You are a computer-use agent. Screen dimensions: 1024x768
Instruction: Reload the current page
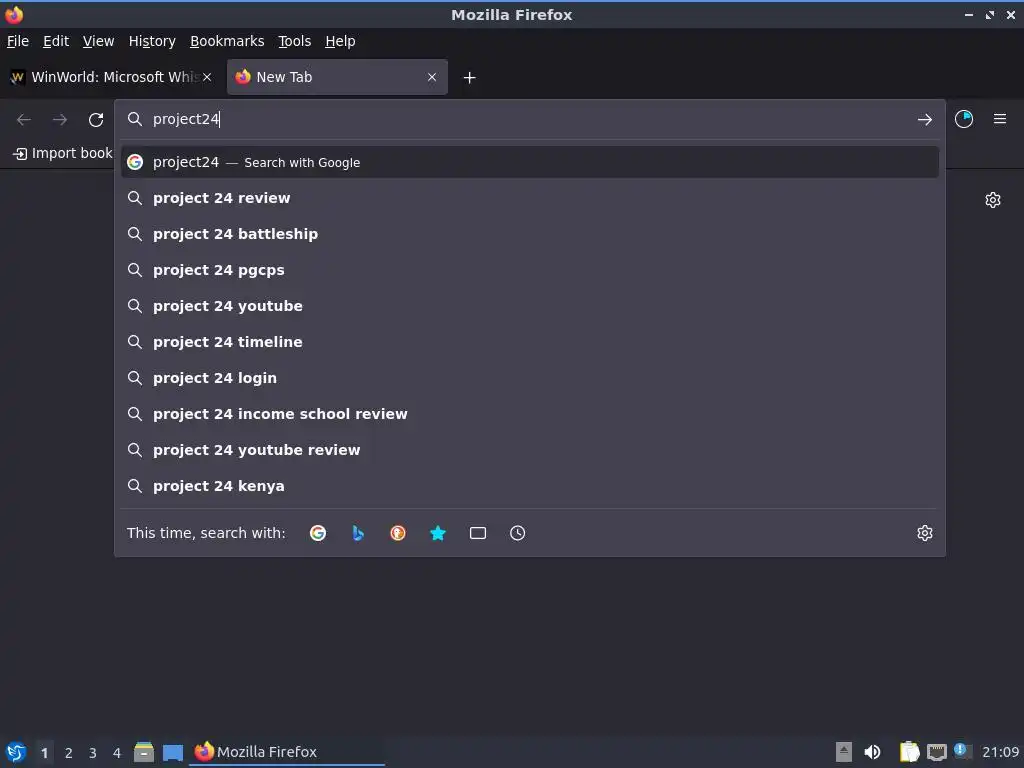[96, 120]
